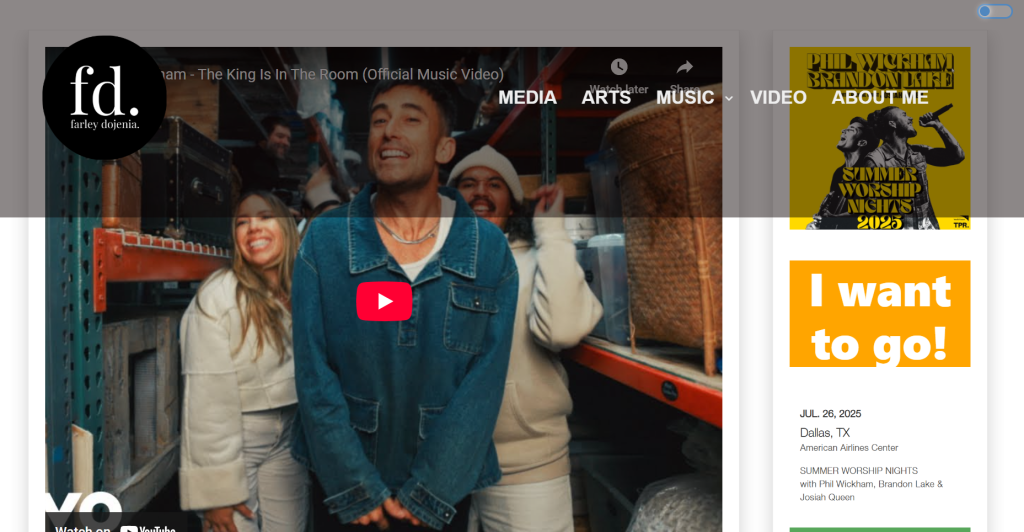Play the YouTube video
This screenshot has width=1024, height=532.
coord(384,301)
